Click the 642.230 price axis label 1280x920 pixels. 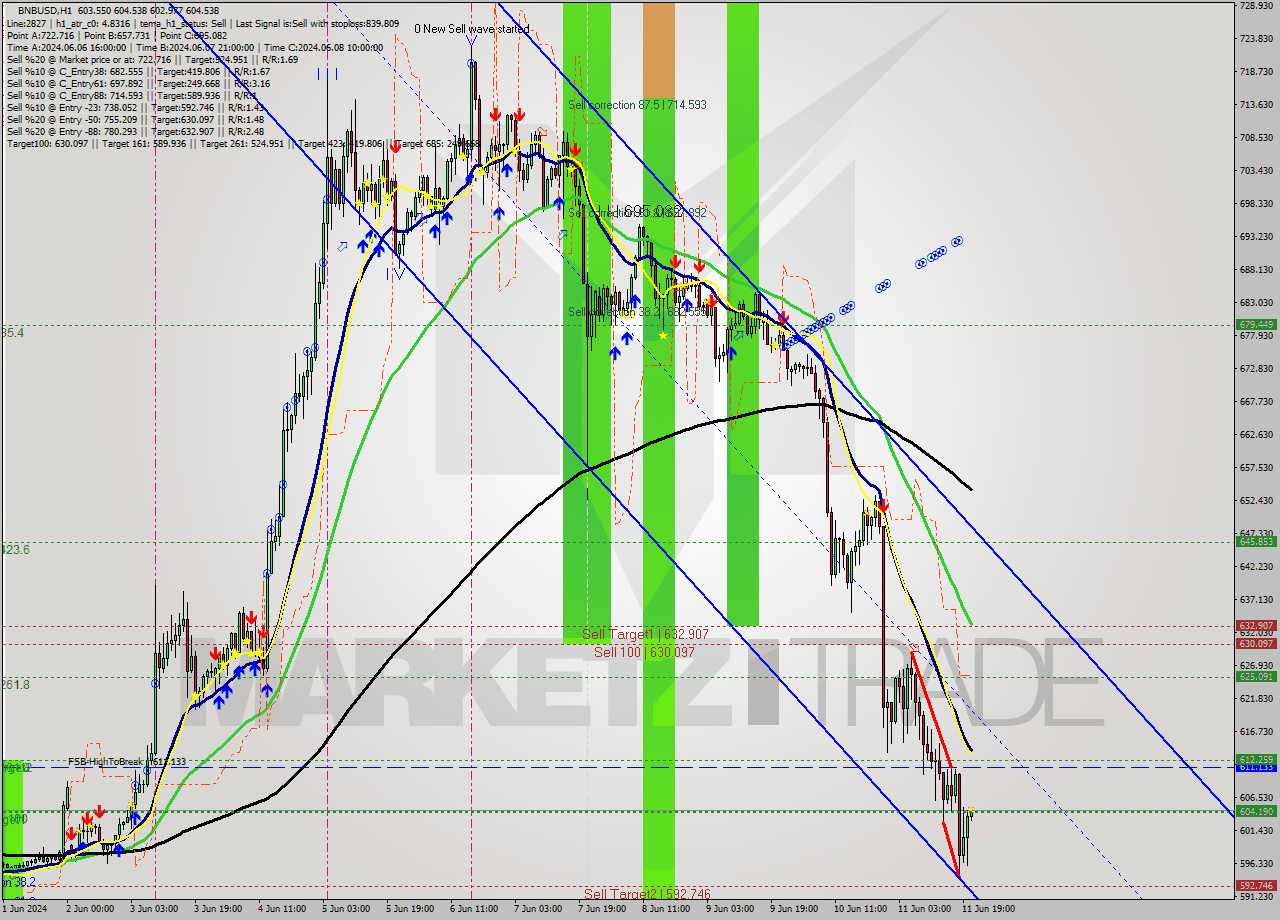pos(1256,566)
